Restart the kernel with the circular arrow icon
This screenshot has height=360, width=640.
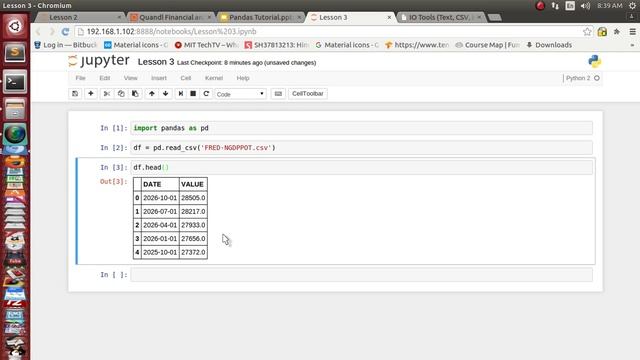pyautogui.click(x=206, y=93)
